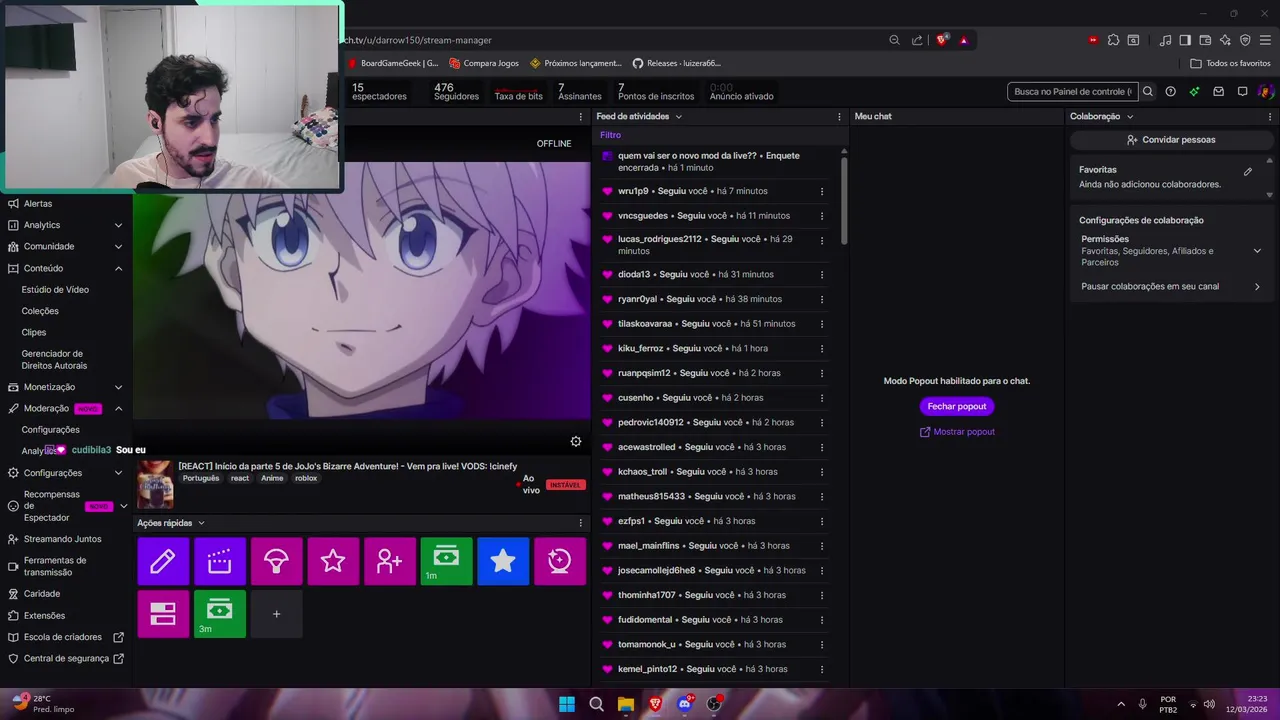1280x720 pixels.
Task: Click the browser share page icon
Action: pos(917,40)
